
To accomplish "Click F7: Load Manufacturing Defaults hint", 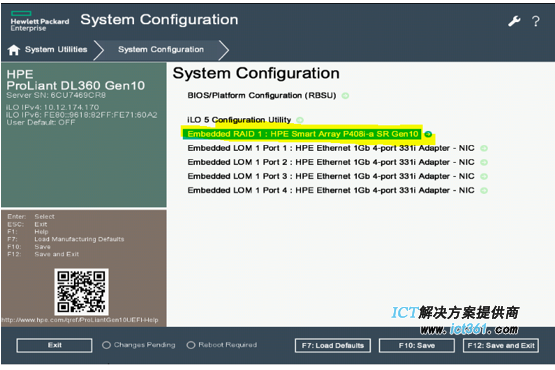I will pos(66,239).
